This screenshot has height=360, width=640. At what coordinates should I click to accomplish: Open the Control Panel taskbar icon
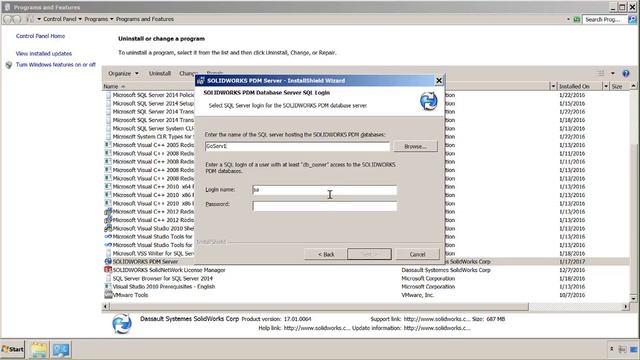coord(61,350)
